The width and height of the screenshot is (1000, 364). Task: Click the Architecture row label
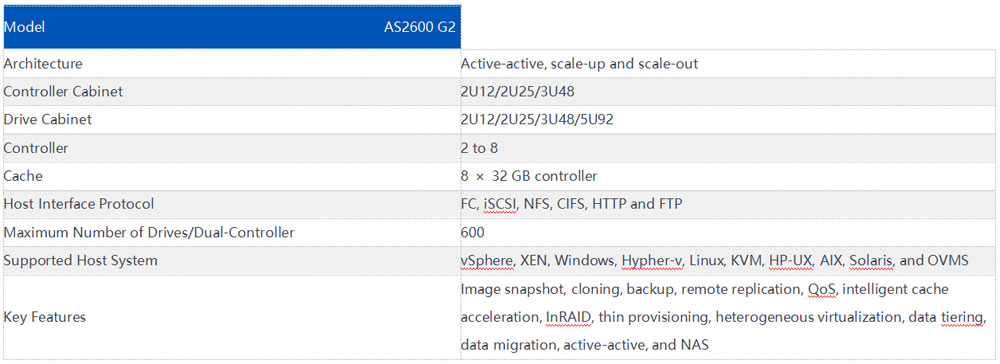point(43,64)
